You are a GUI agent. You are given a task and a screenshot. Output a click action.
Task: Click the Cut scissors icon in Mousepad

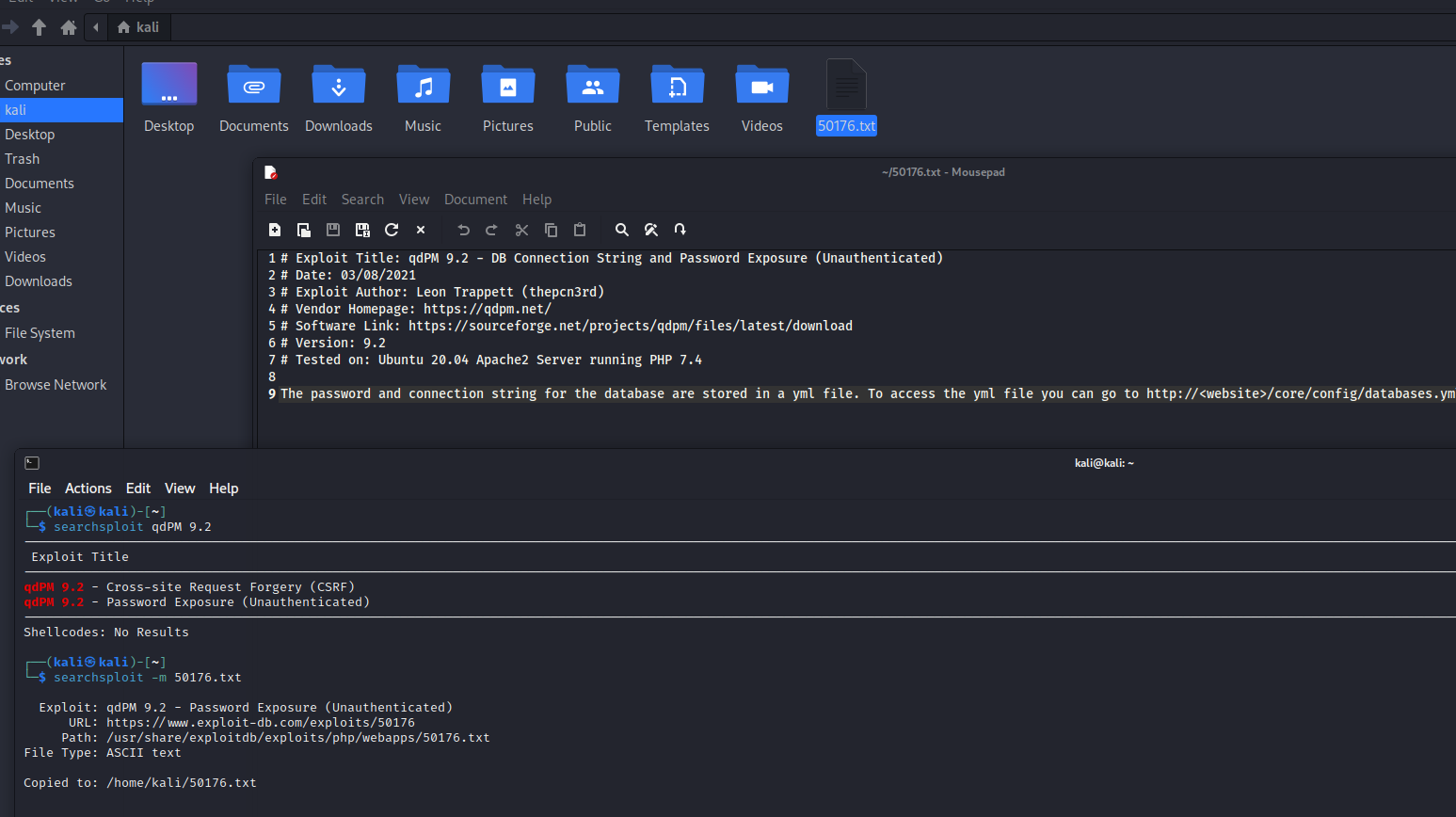521,230
